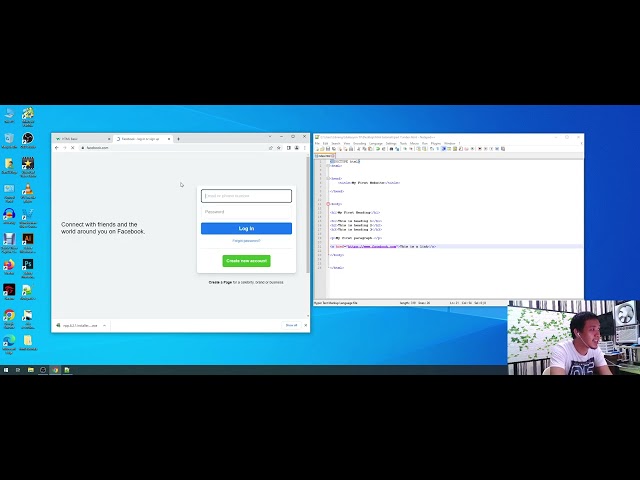This screenshot has width=640, height=480.
Task: Close the Chrome downloads bar
Action: (x=306, y=325)
